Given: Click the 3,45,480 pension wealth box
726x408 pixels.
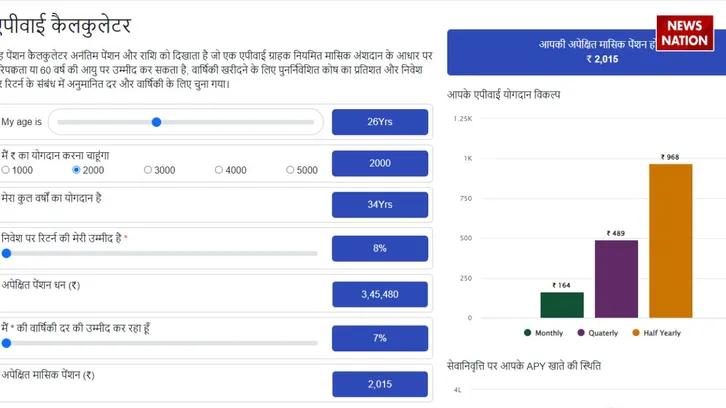Looking at the screenshot, I should 380,294.
